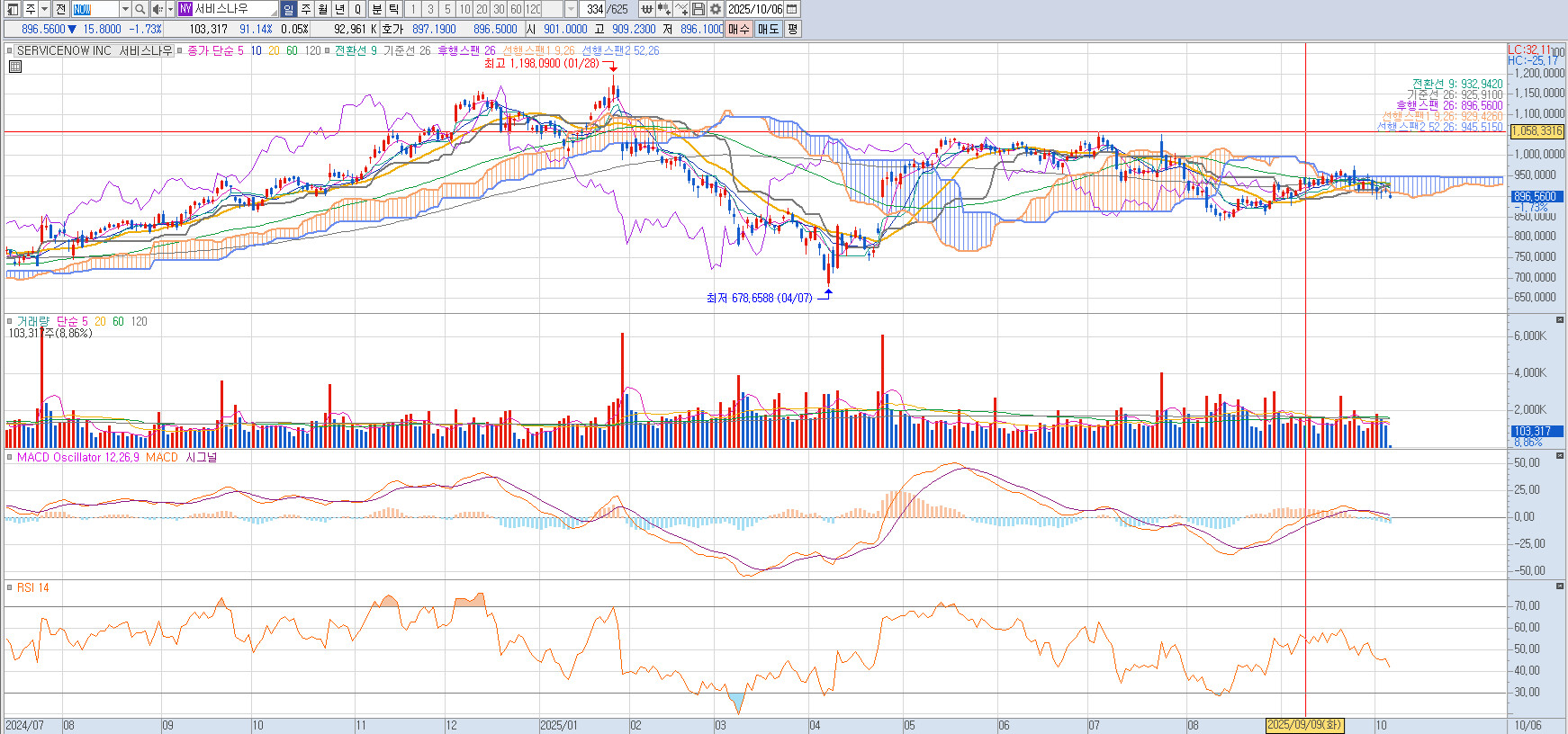1568x734 pixels.
Task: Choose the 30 interval preset button
Action: pos(499,9)
